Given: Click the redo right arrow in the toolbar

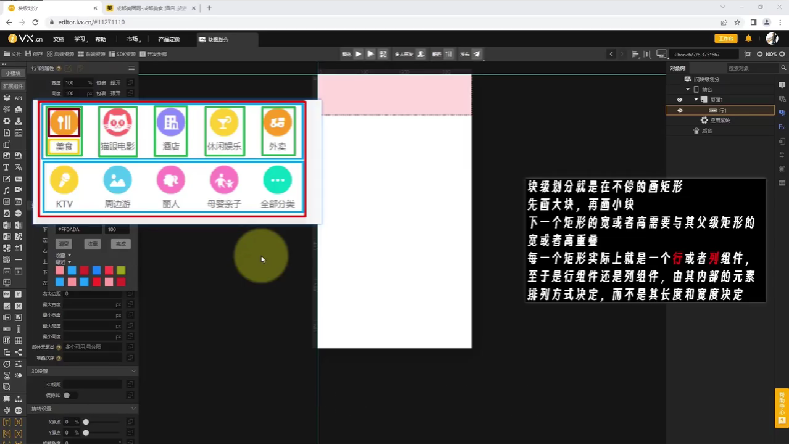Looking at the screenshot, I should click(622, 54).
